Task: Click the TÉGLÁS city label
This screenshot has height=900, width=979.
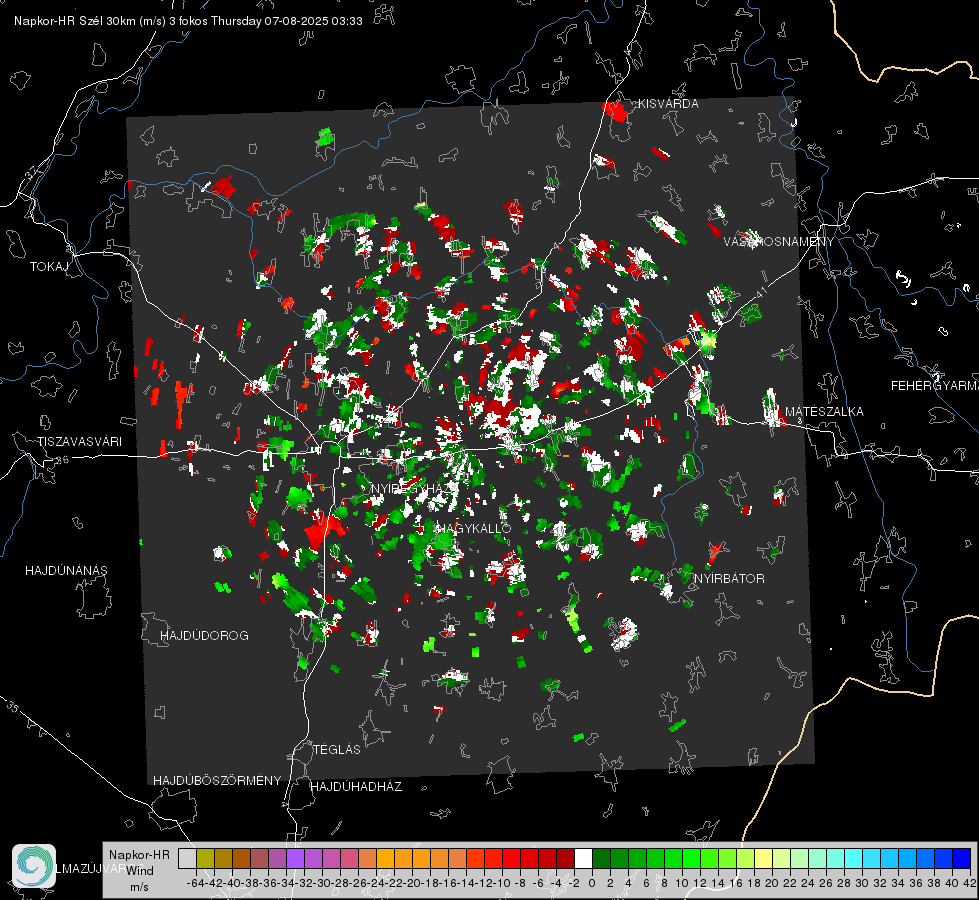Action: point(337,749)
